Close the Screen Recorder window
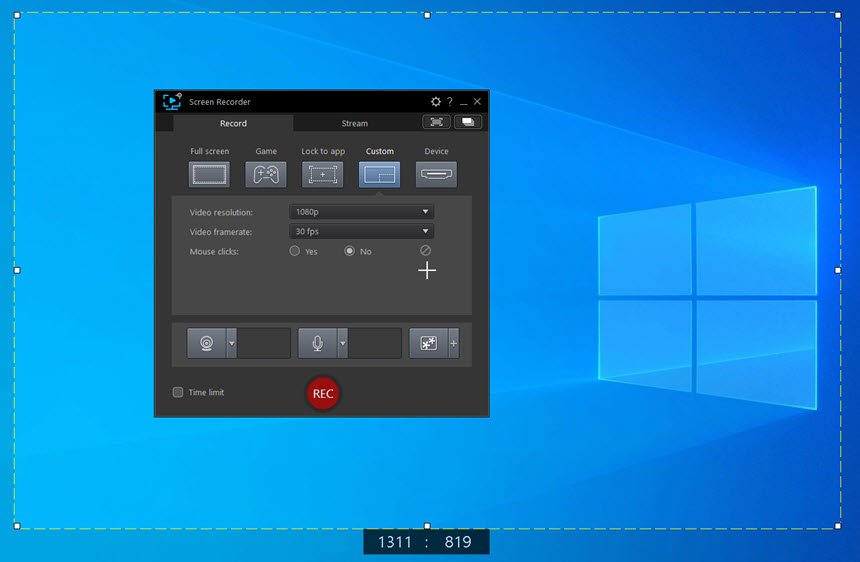The image size is (860, 562). tap(477, 101)
